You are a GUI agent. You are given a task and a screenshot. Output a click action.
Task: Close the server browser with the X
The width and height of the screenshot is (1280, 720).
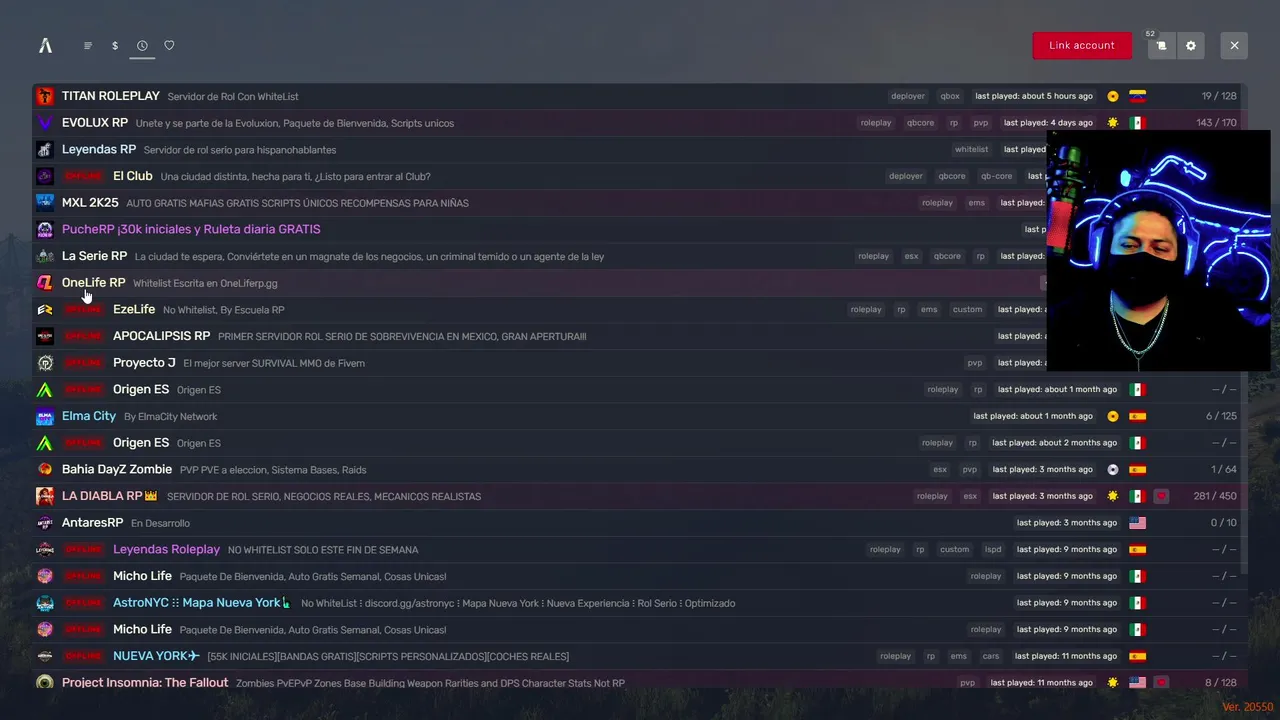coord(1234,45)
